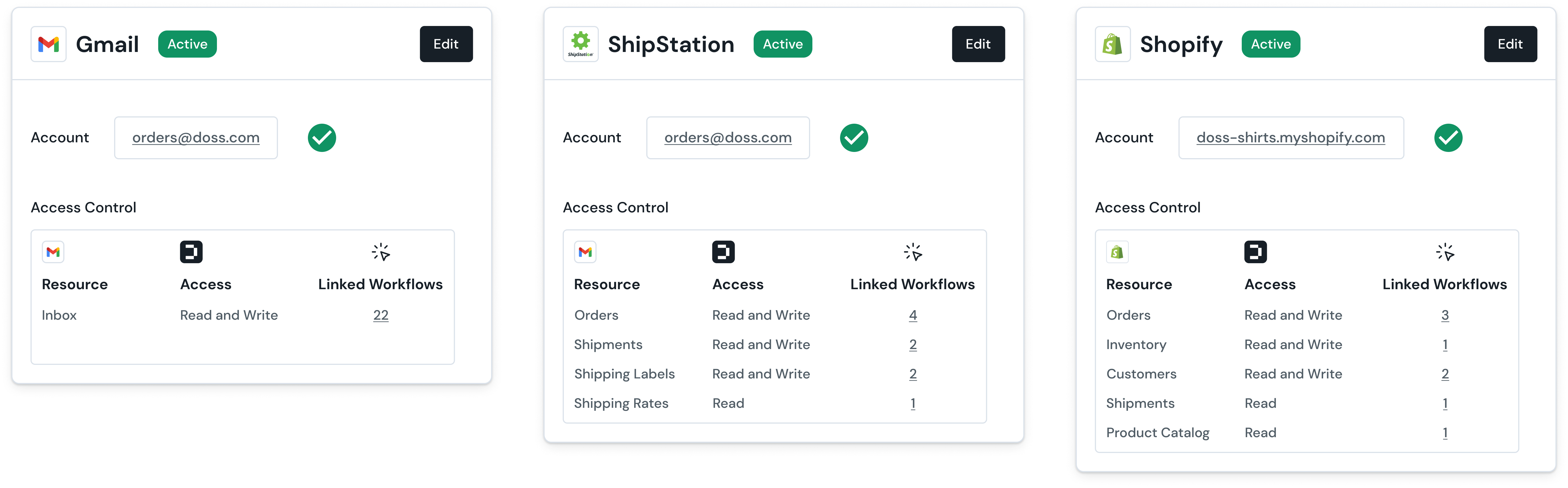The image size is (1568, 488).
Task: Open the 22 linked workflows for Gmail Inbox
Action: tap(380, 315)
